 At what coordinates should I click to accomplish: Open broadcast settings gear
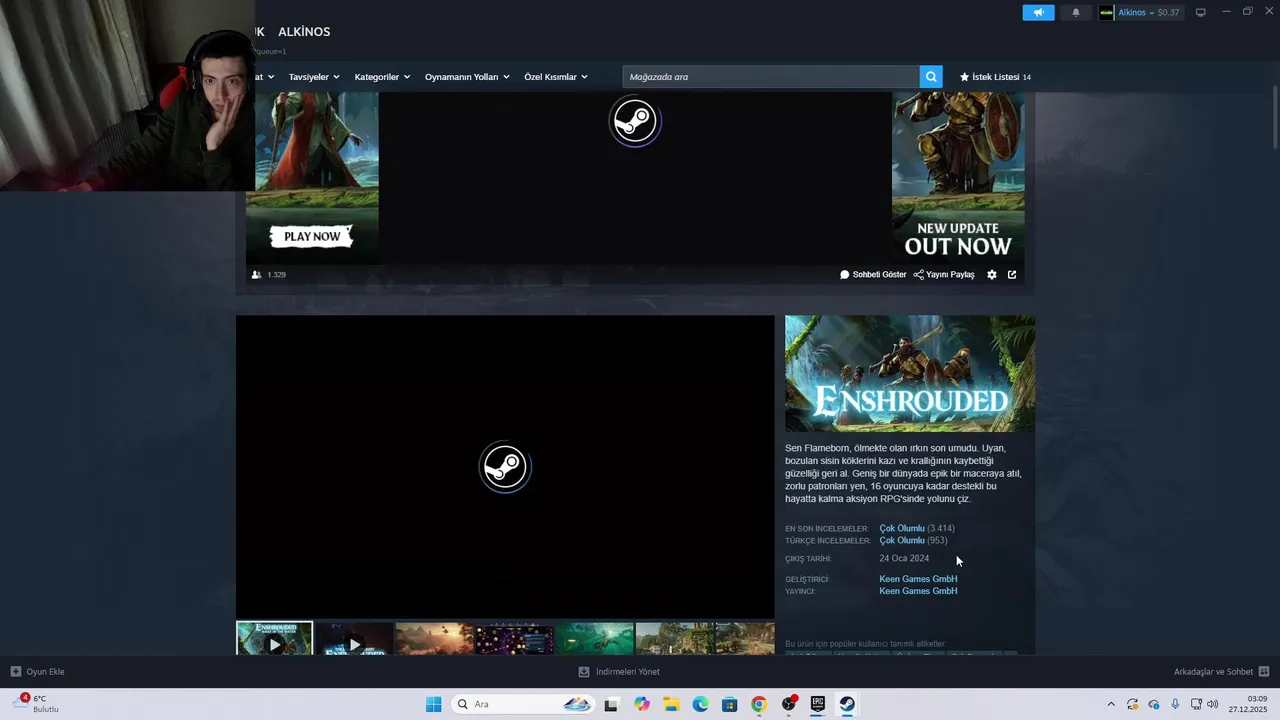[x=992, y=275]
